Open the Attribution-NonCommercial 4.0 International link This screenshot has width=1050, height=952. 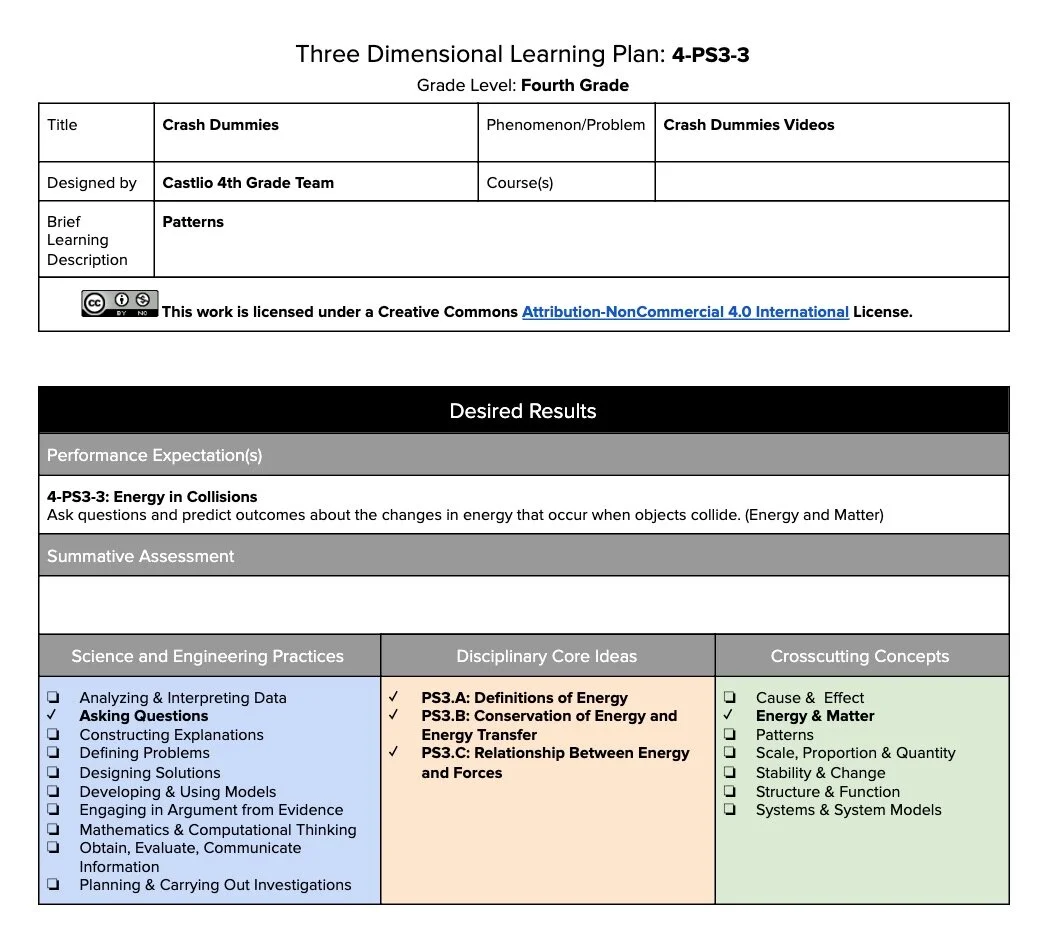tap(685, 311)
